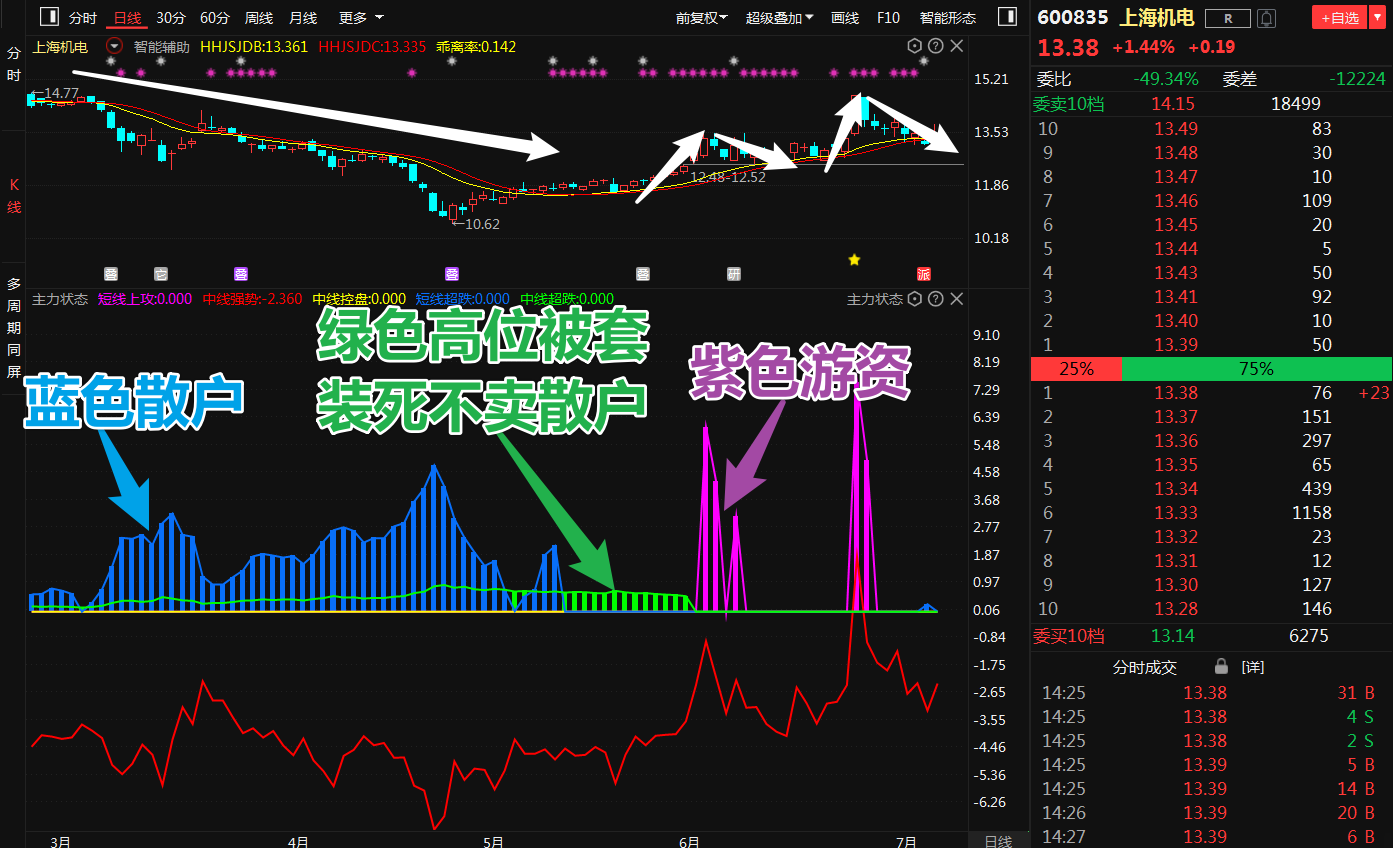Click sell level 1 price 13.39

[x=1175, y=344]
